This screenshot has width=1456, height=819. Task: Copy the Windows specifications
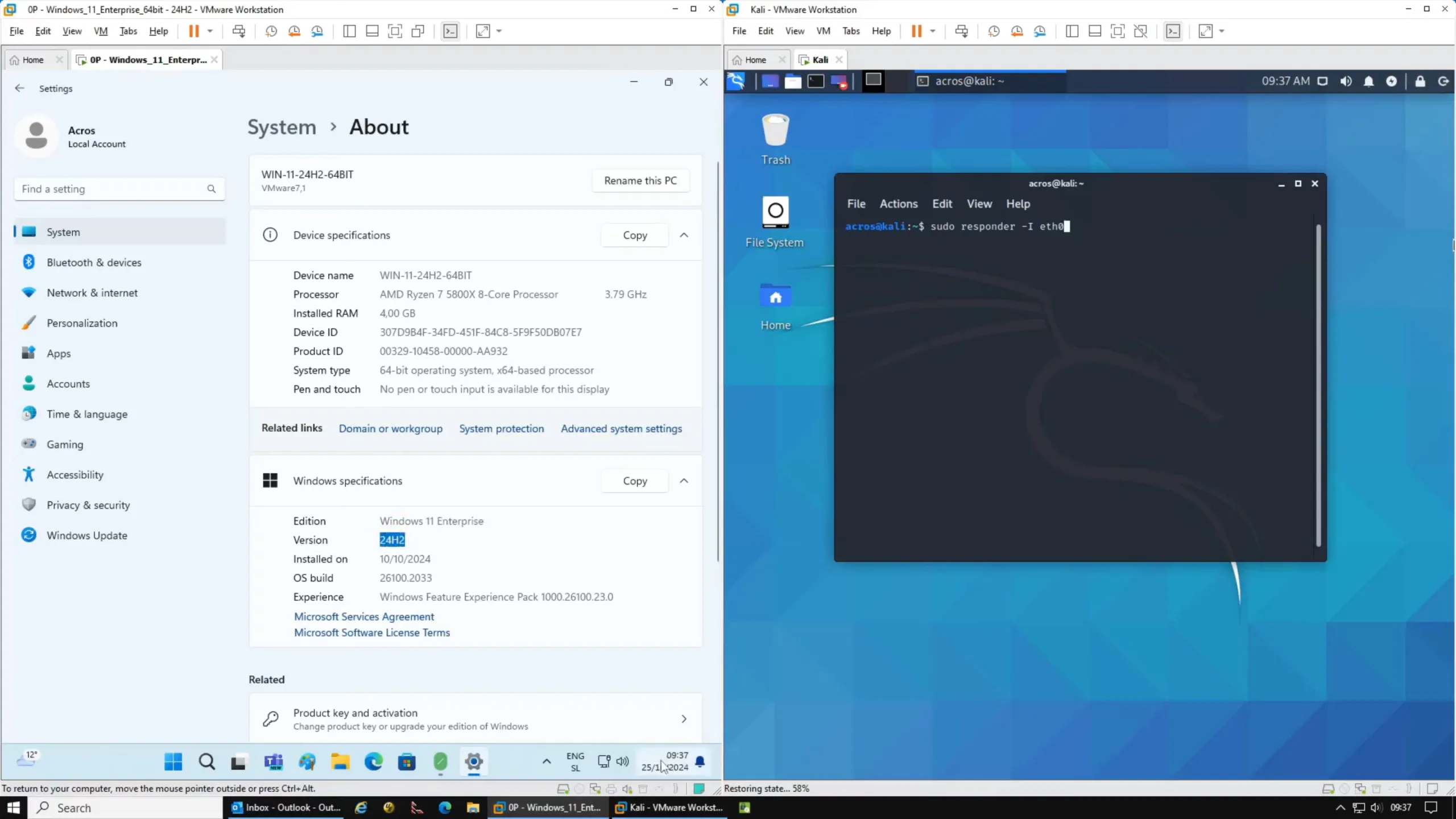[635, 481]
